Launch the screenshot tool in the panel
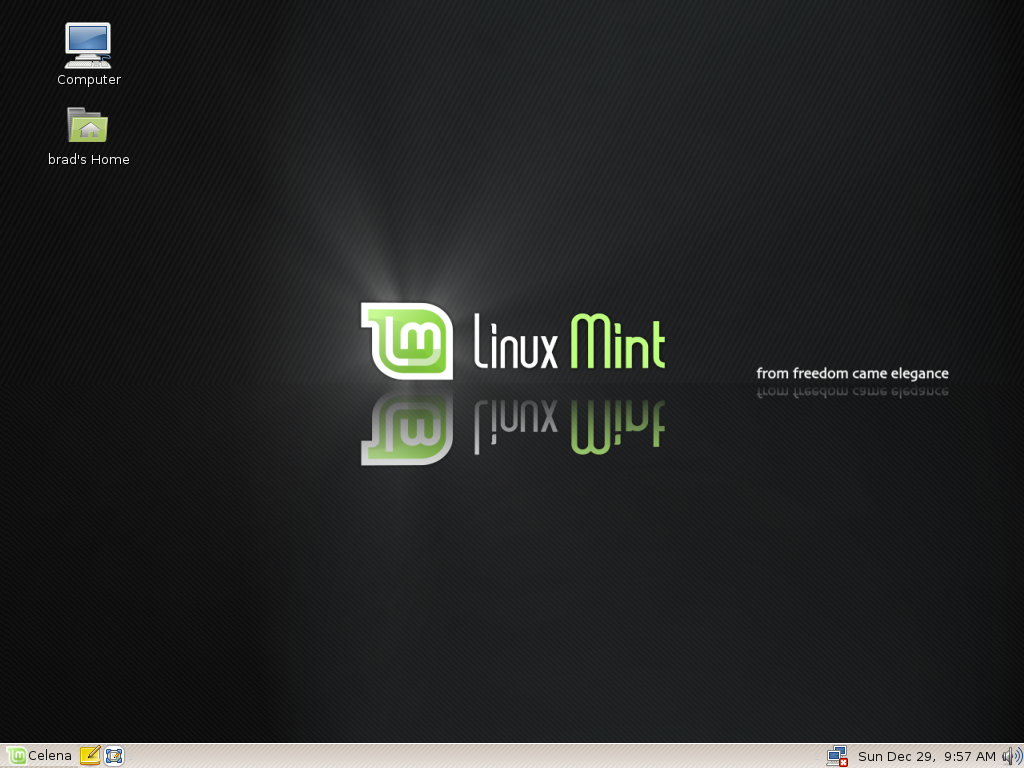Image resolution: width=1024 pixels, height=768 pixels. 114,756
